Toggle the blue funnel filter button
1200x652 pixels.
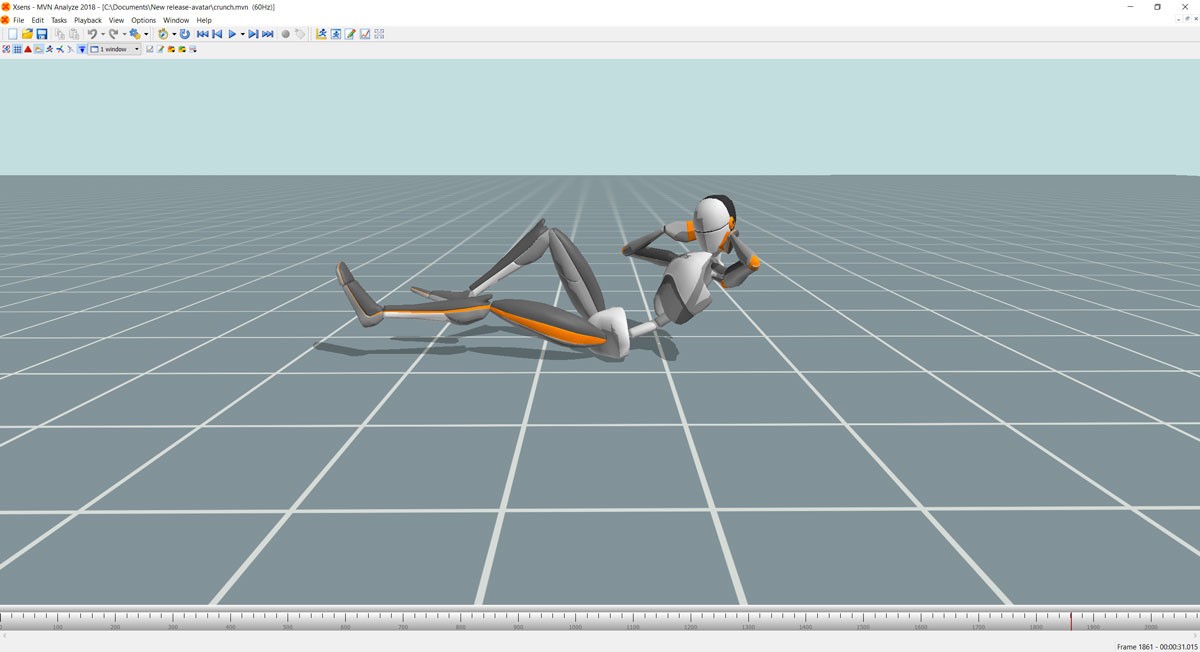81,49
